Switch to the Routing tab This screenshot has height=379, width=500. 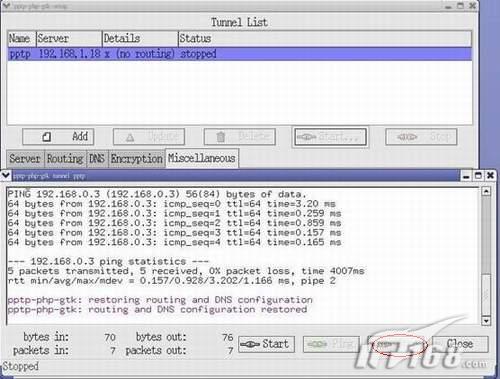tap(65, 159)
